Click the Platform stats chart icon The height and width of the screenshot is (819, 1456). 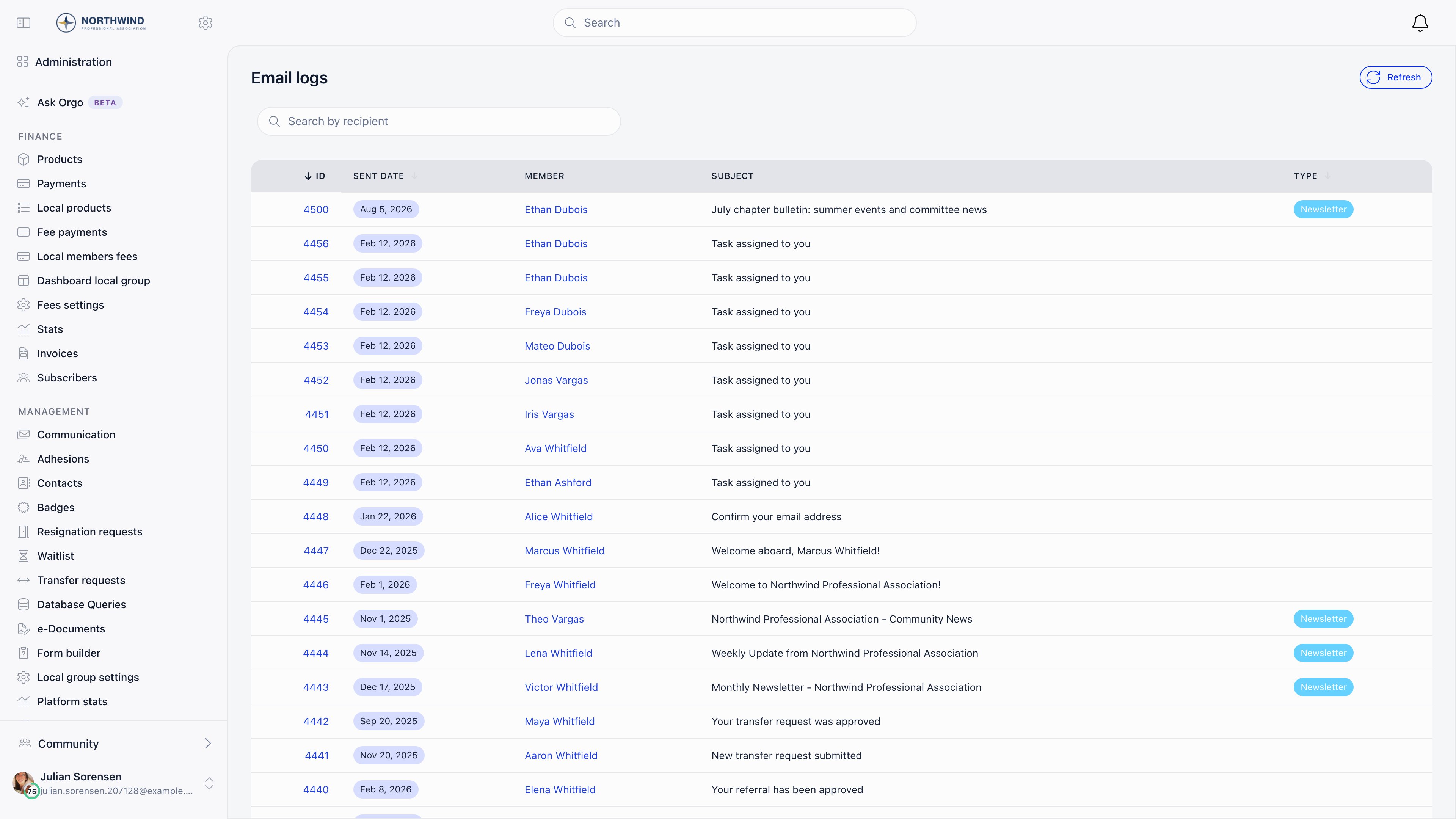point(23,701)
